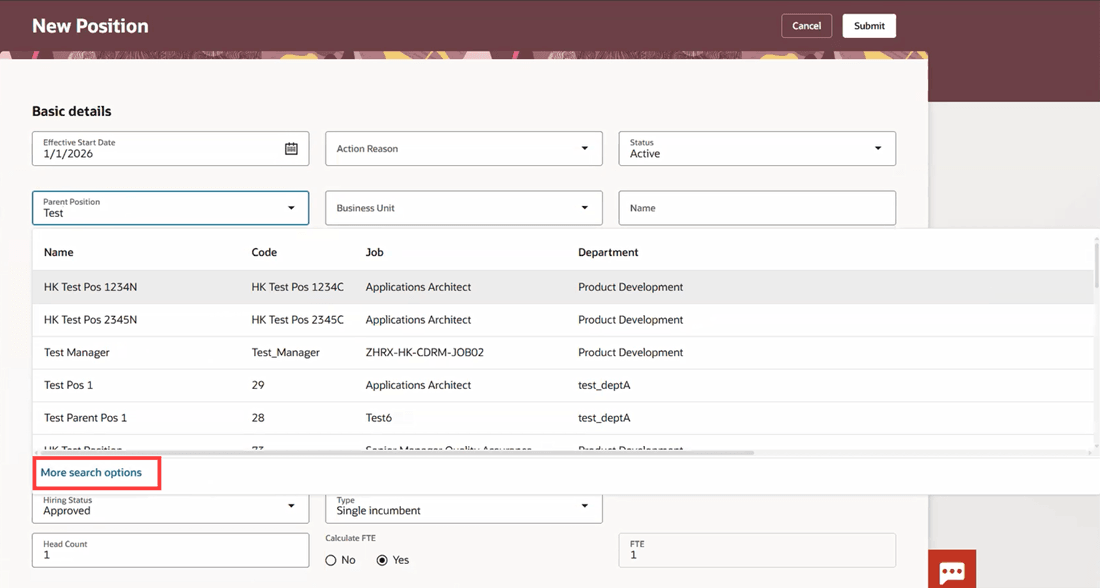Click the New Position page title
This screenshot has height=588, width=1100.
coord(90,26)
